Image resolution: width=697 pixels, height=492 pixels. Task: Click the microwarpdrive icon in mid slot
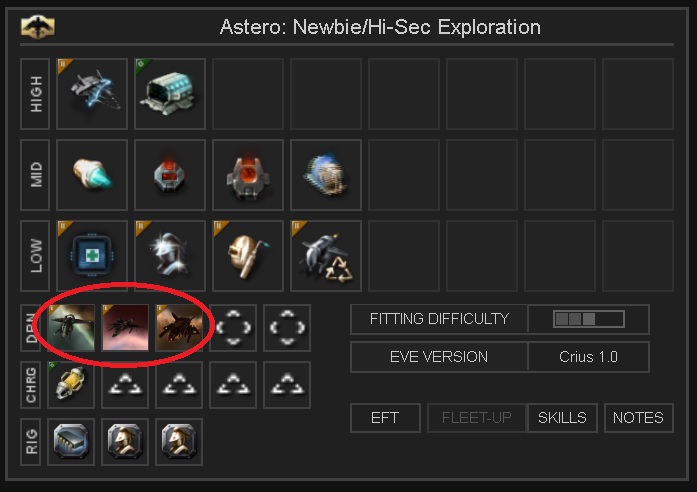pos(92,175)
